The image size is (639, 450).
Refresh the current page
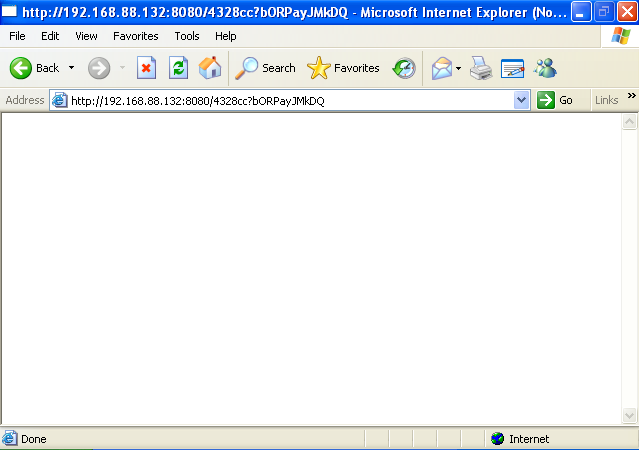[x=178, y=68]
